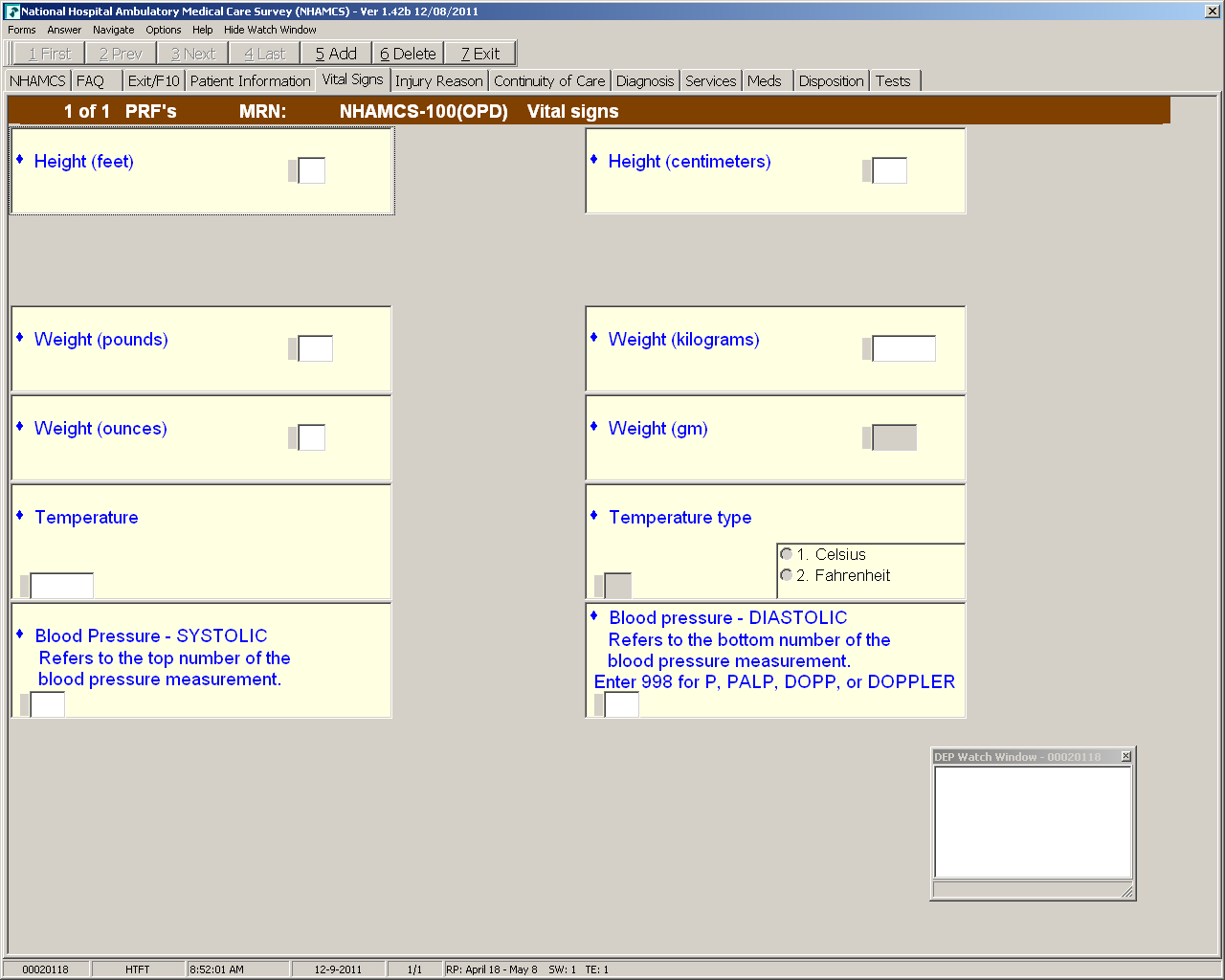Click the 5 Add toolbar button
The width and height of the screenshot is (1225, 980).
coord(336,54)
